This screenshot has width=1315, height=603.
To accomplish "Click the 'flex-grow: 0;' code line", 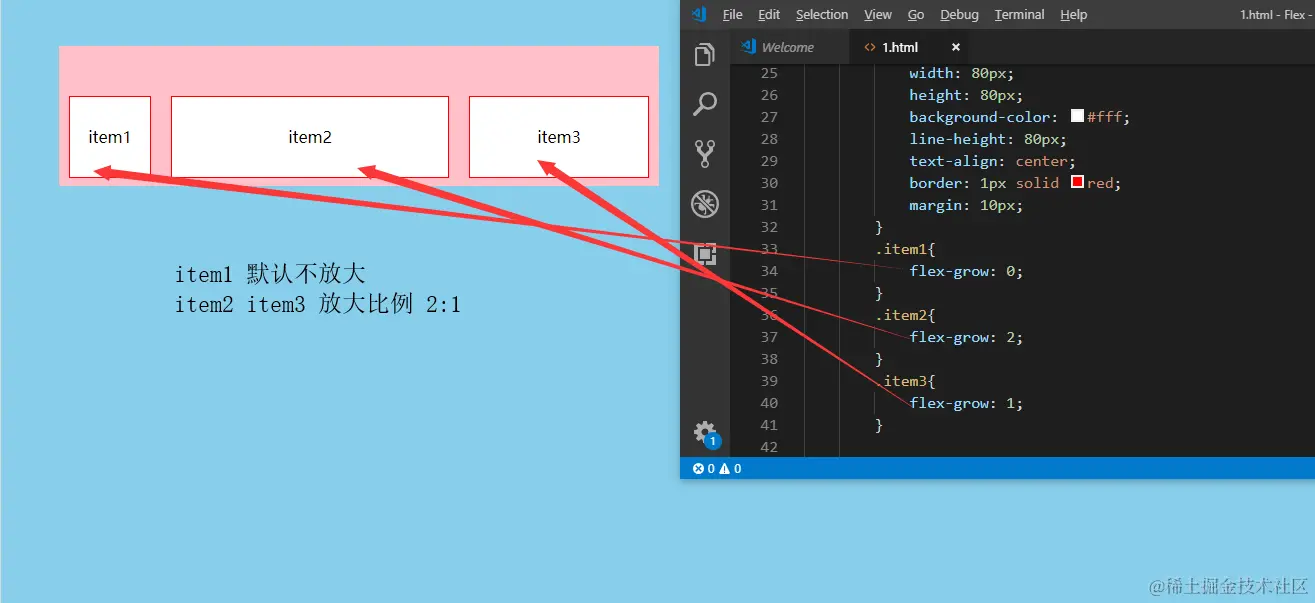I will [966, 271].
